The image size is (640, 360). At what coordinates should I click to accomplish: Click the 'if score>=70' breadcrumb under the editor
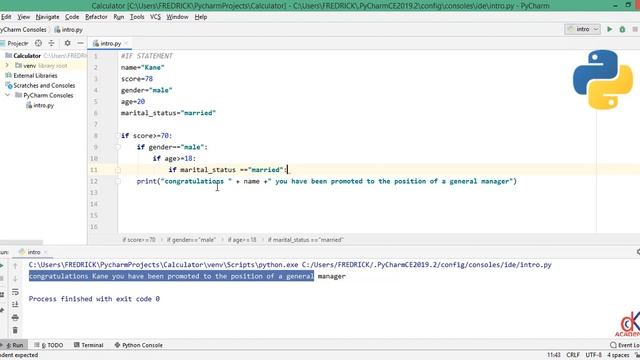[x=139, y=240]
